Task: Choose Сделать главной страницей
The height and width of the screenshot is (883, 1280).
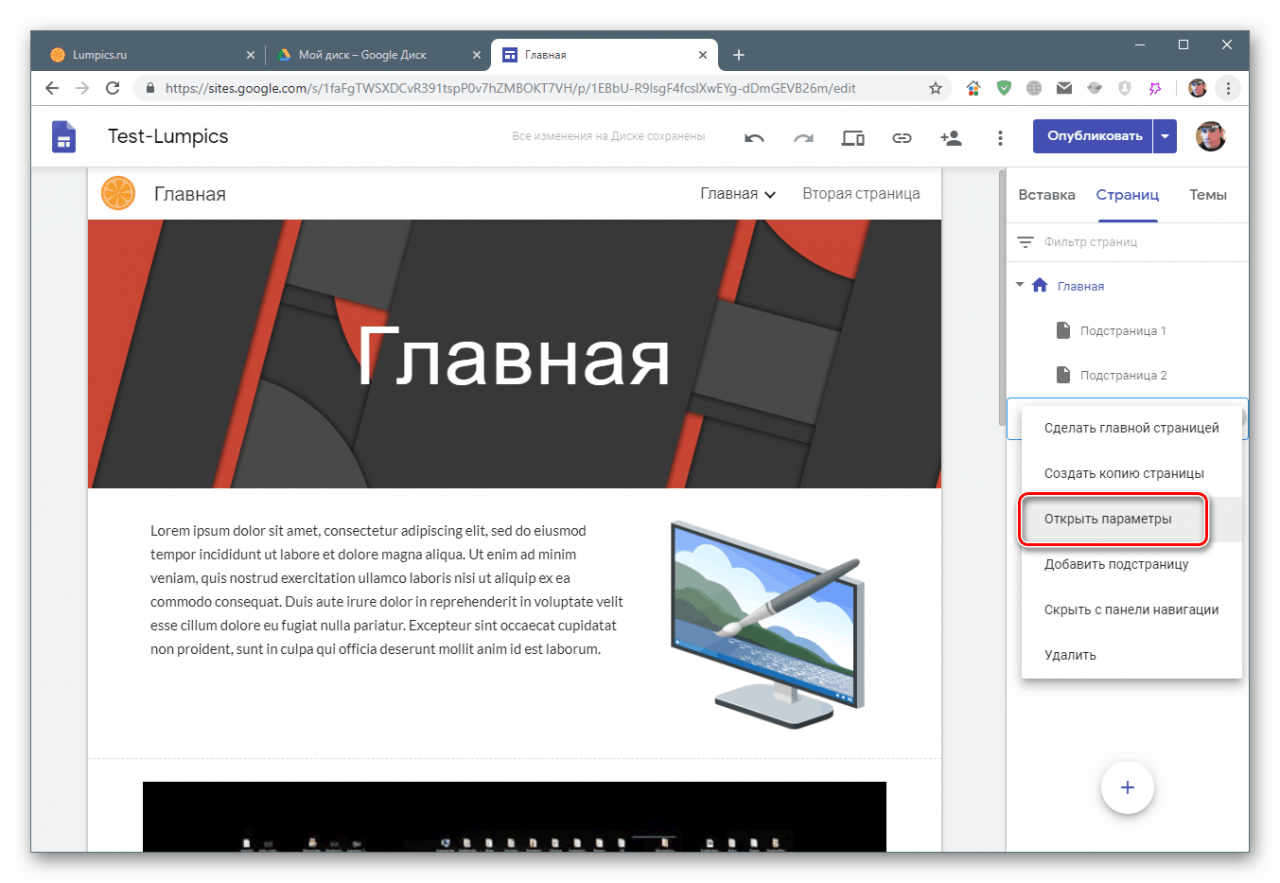Action: point(1132,428)
